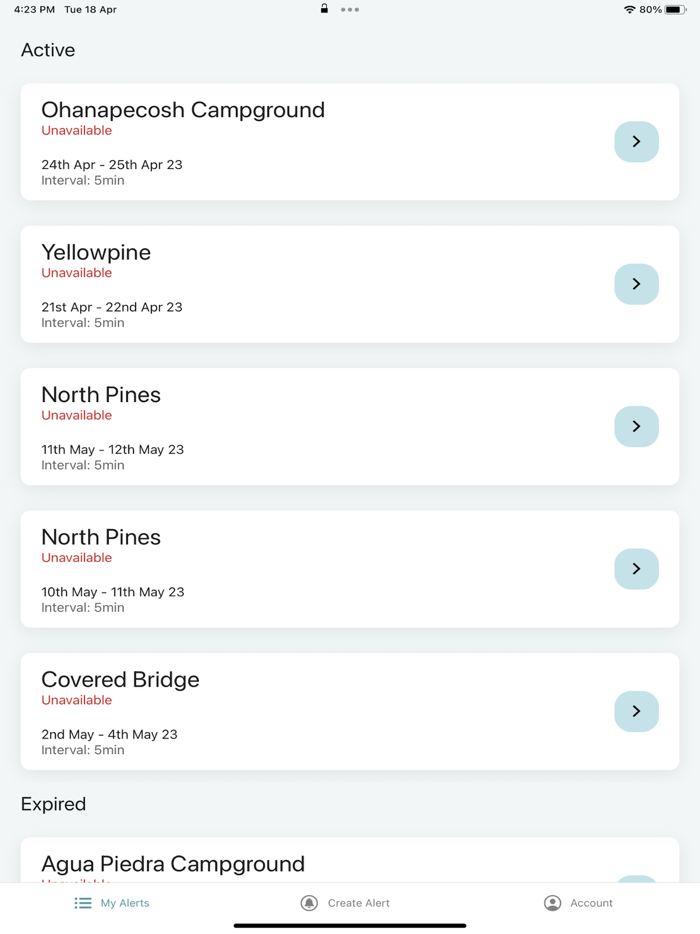Tap the home indicator bar
The image size is (700, 934).
(350, 925)
